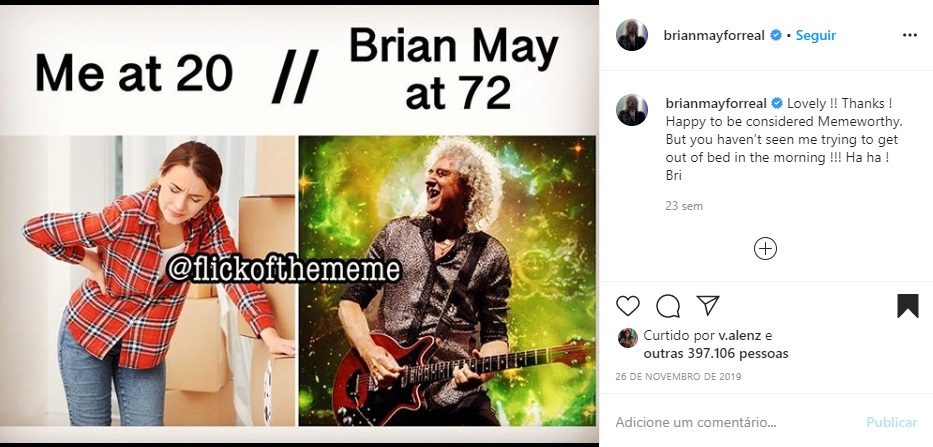Image resolution: width=933 pixels, height=447 pixels.
Task: Open brianmayforreal profile picture in header
Action: pos(632,35)
